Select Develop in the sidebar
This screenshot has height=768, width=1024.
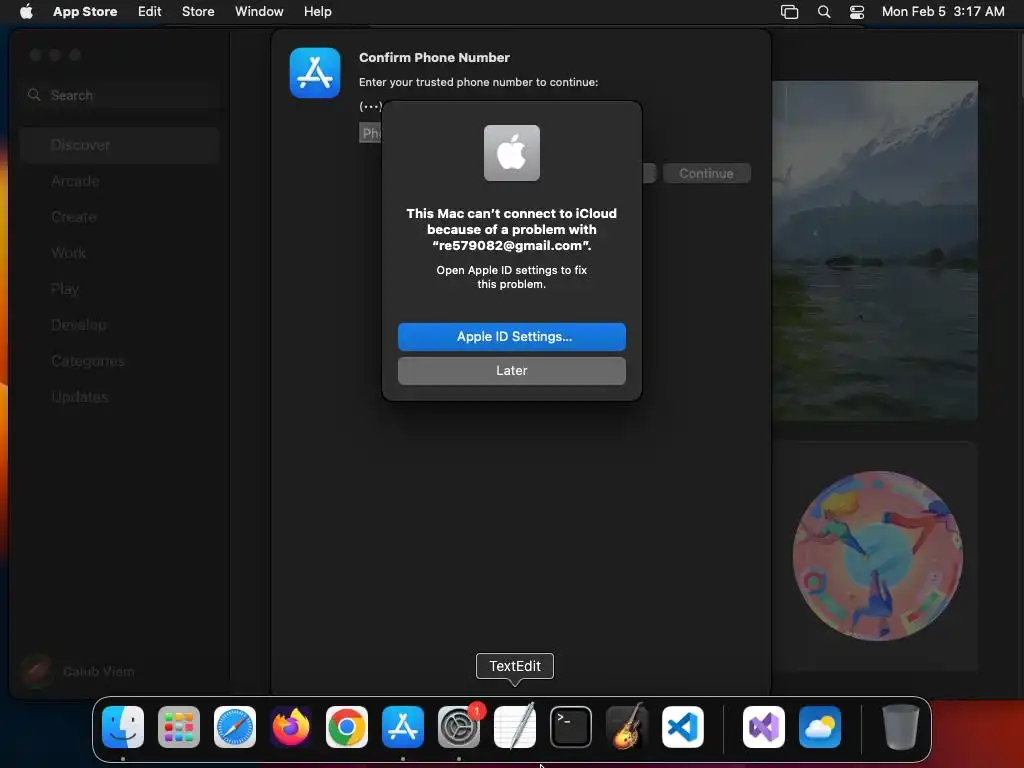(x=120, y=325)
